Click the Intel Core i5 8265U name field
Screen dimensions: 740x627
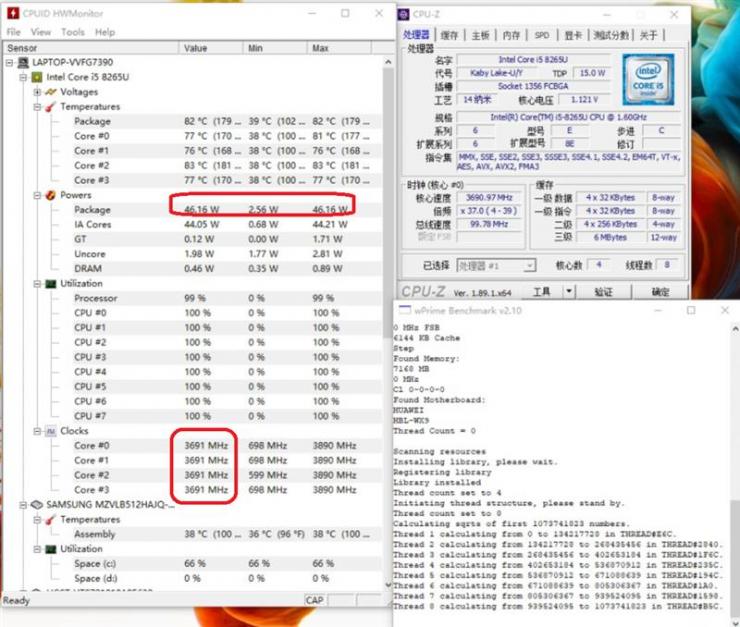[x=533, y=60]
